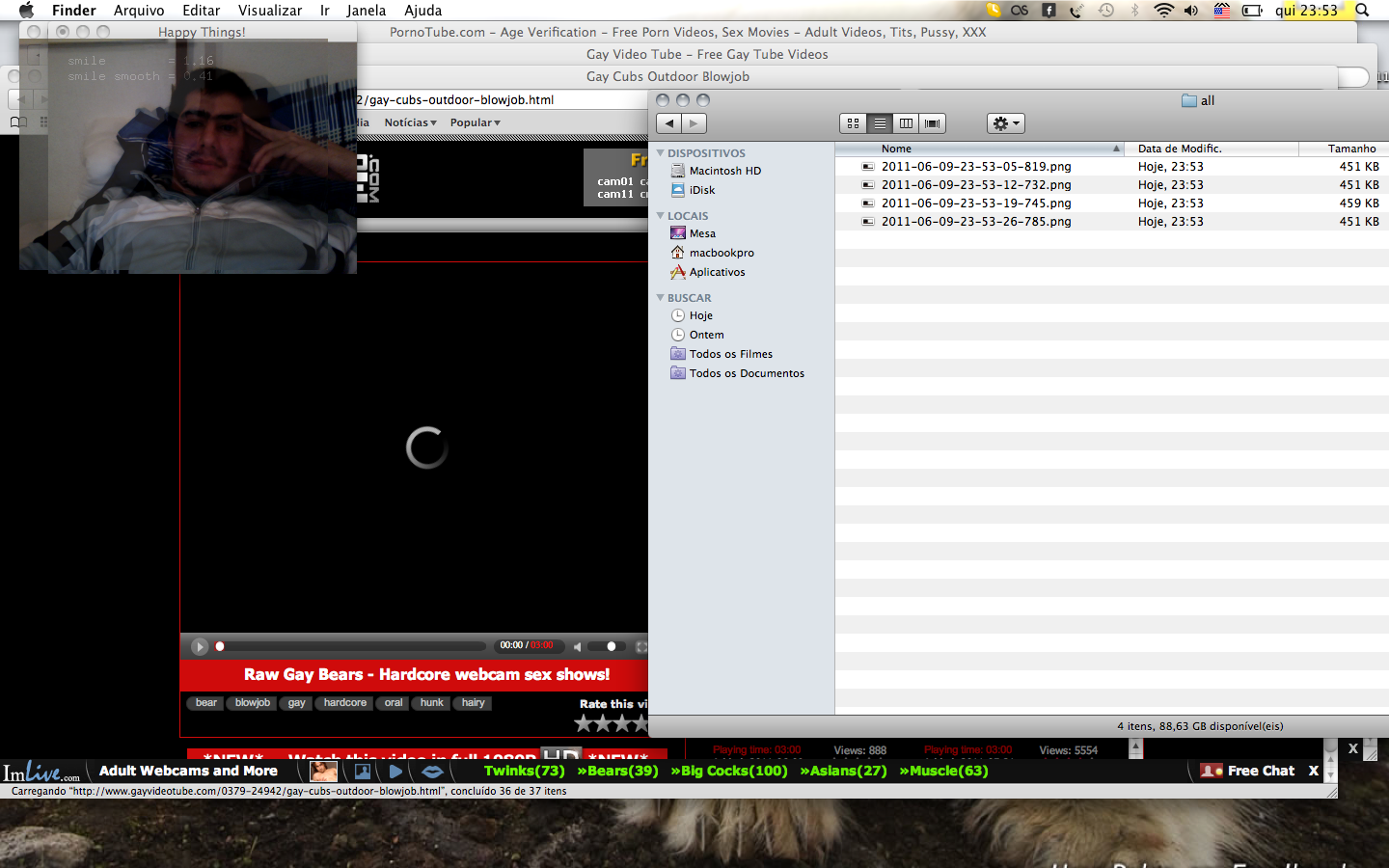Click the 'hunk' tag link
Image resolution: width=1389 pixels, height=868 pixels.
pos(431,703)
